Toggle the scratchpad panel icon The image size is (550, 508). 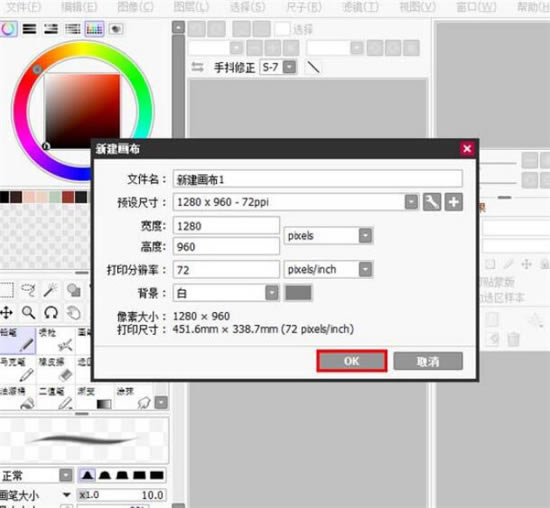coord(116,29)
